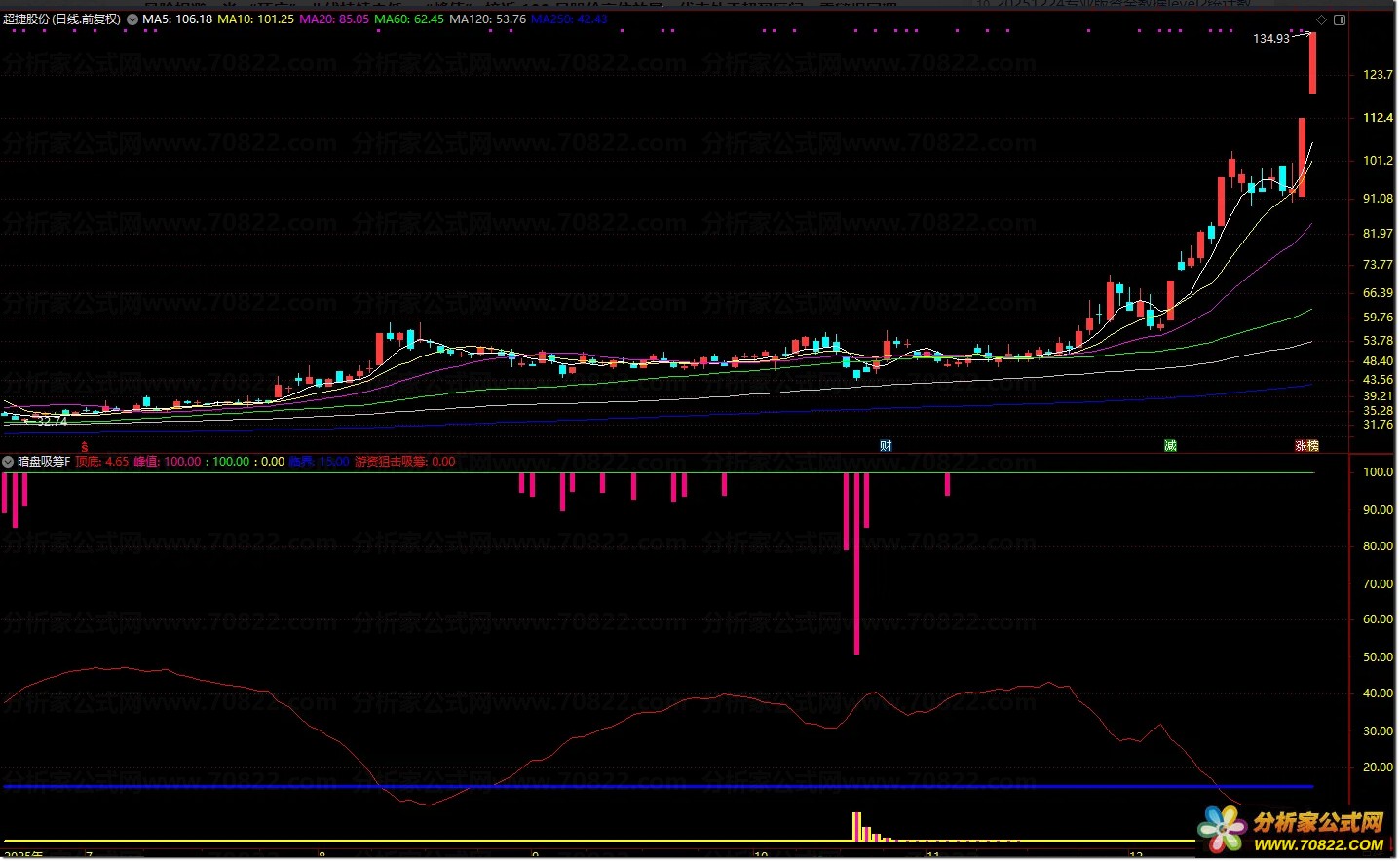Viewport: 1400px width, 861px height.
Task: Toggle the side panel layout icon
Action: [1340, 19]
